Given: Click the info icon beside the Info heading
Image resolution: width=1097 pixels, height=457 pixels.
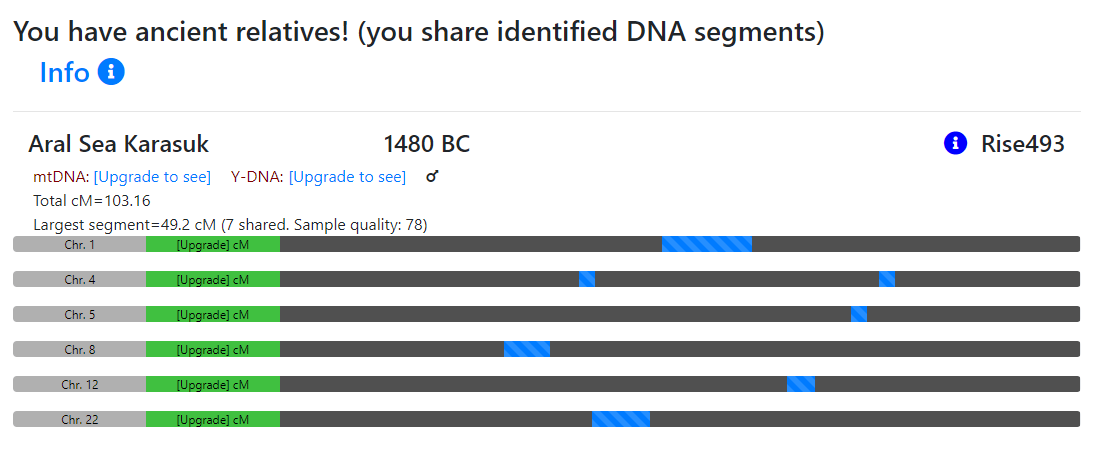Looking at the screenshot, I should [x=112, y=72].
